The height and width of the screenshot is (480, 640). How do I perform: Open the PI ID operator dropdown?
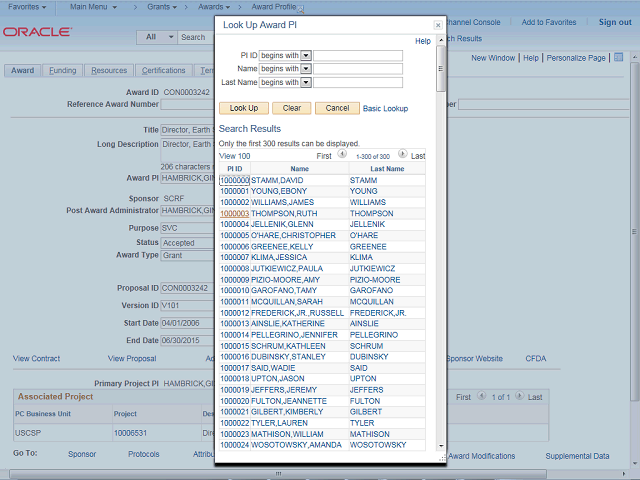click(307, 55)
